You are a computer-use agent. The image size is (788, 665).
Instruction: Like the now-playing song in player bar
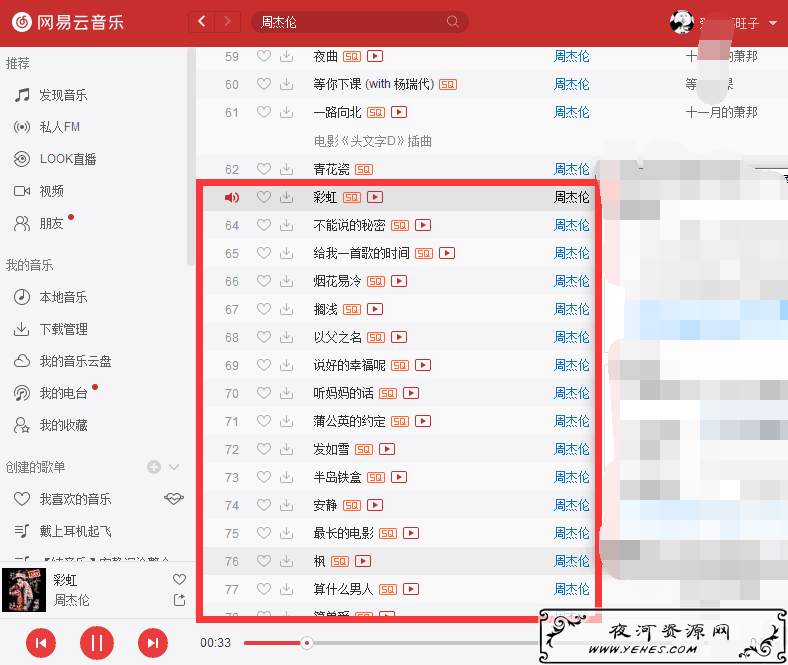point(179,579)
